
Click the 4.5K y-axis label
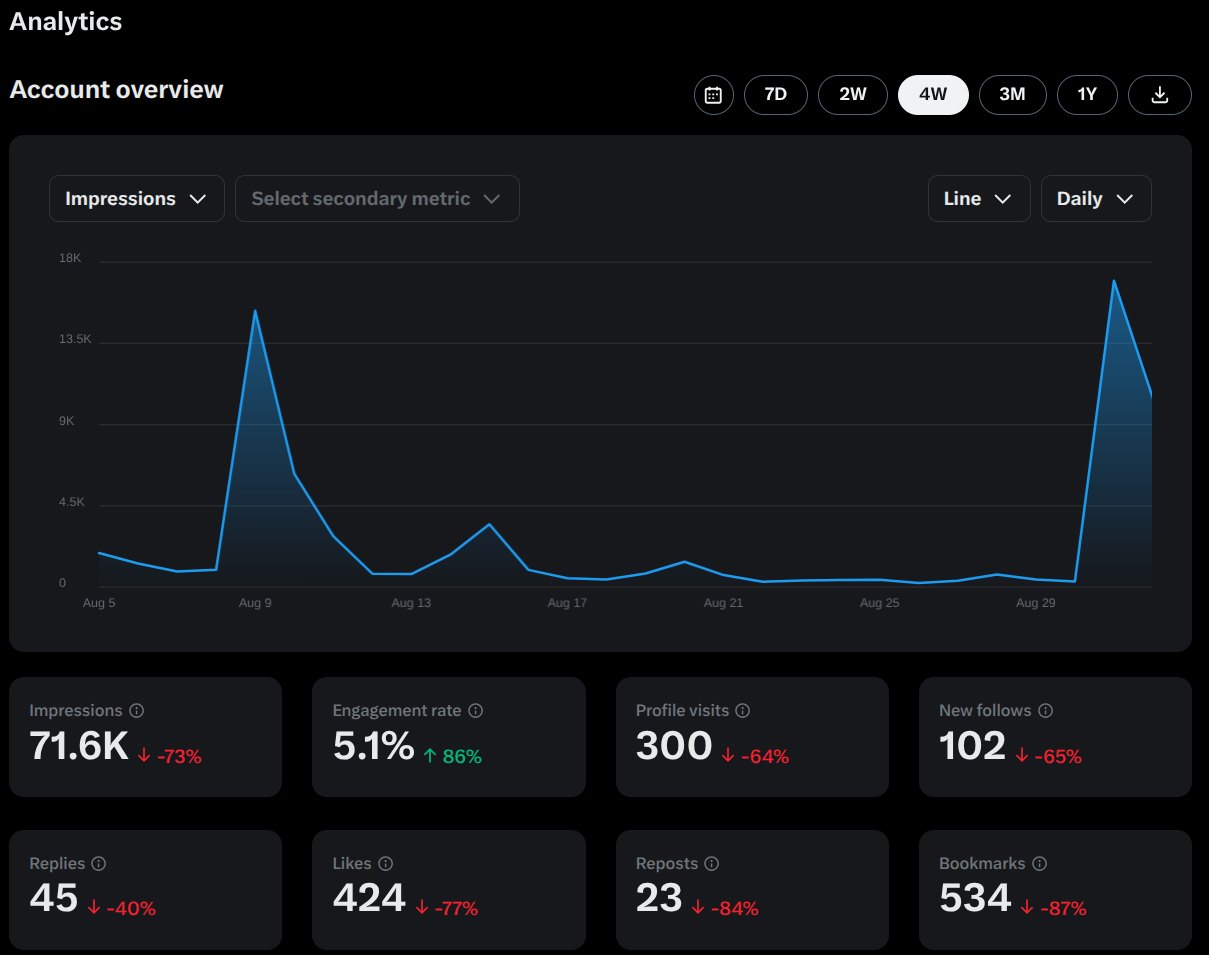pyautogui.click(x=72, y=502)
